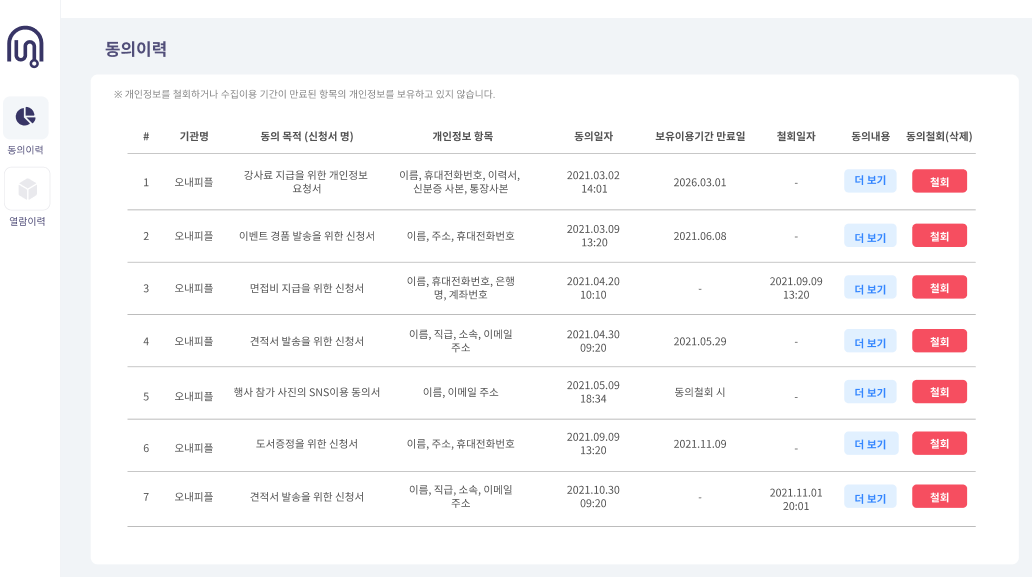The height and width of the screenshot is (577, 1032).
Task: Open 더 보기 for row 7 견적서 발송
Action: coord(870,497)
